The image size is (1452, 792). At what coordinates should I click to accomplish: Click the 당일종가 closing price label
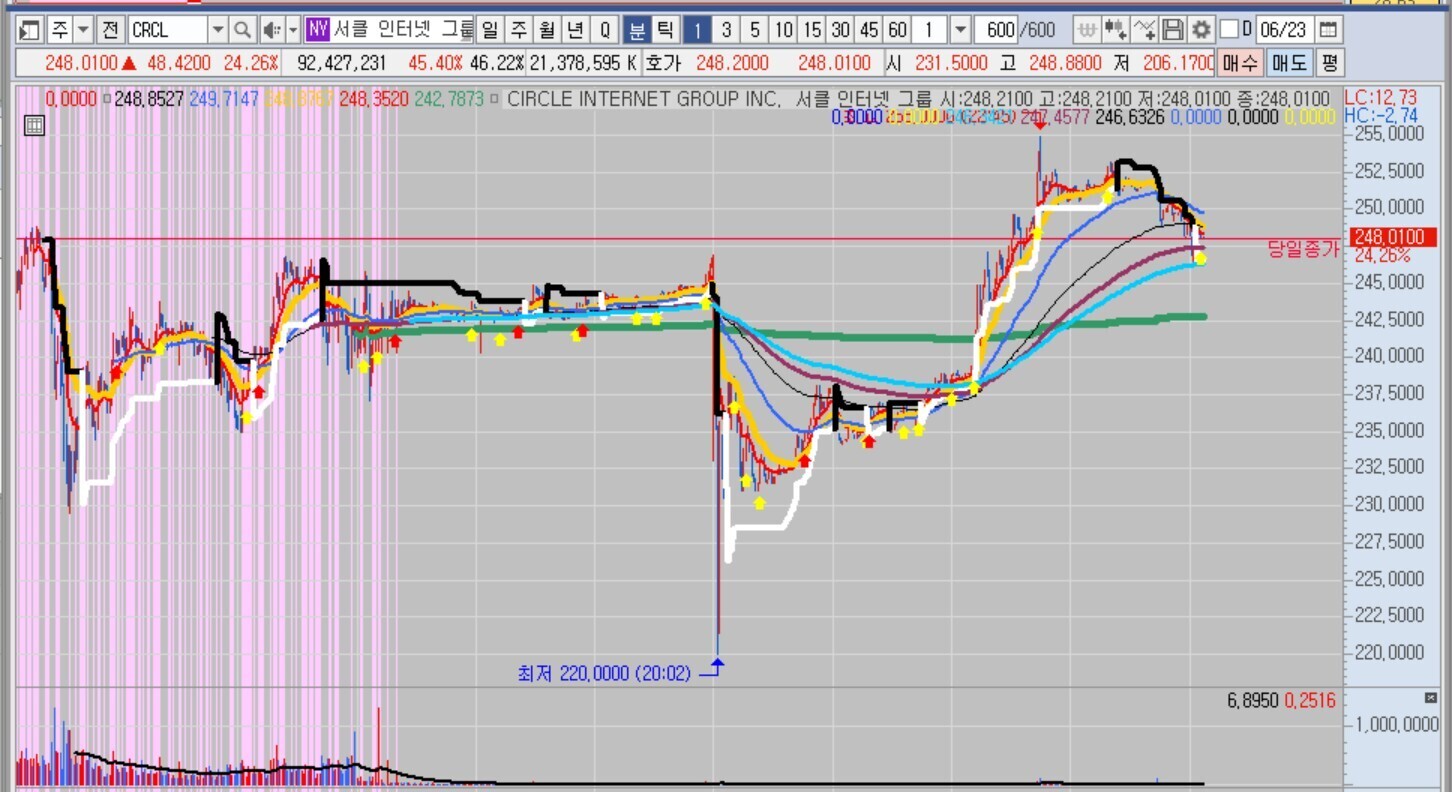1303,249
